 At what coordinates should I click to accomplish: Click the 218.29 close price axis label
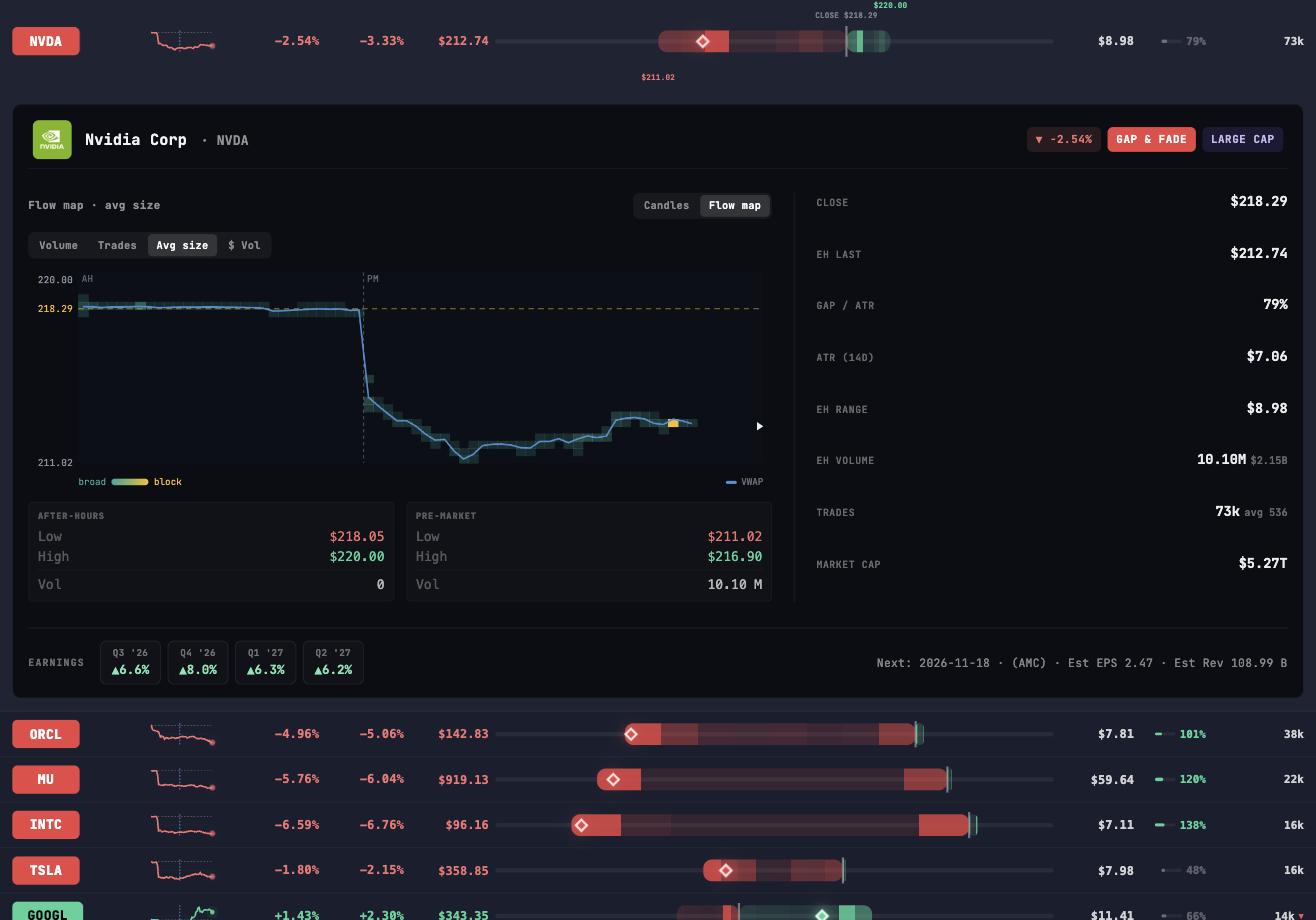coord(55,309)
